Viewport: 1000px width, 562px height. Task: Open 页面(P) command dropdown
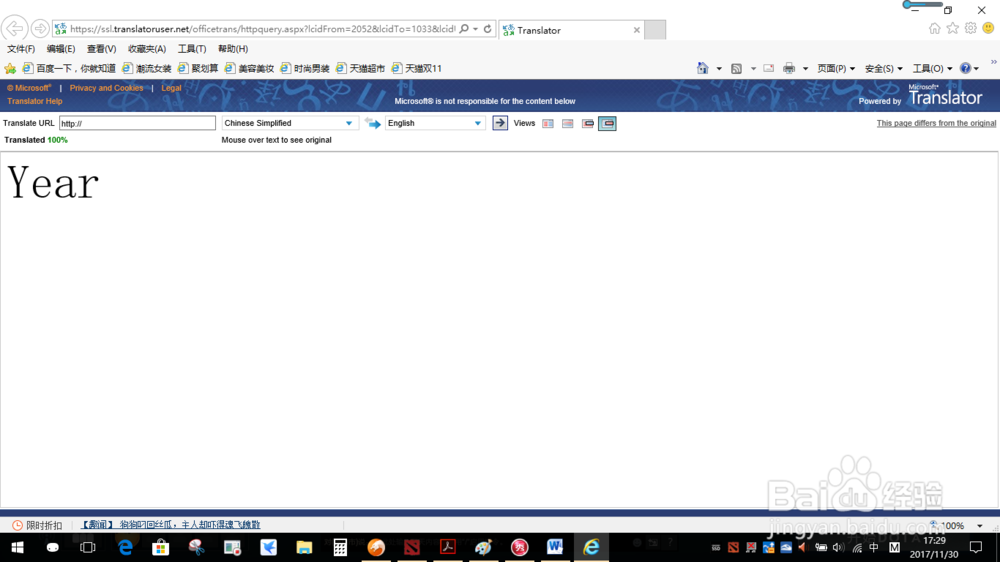(836, 68)
